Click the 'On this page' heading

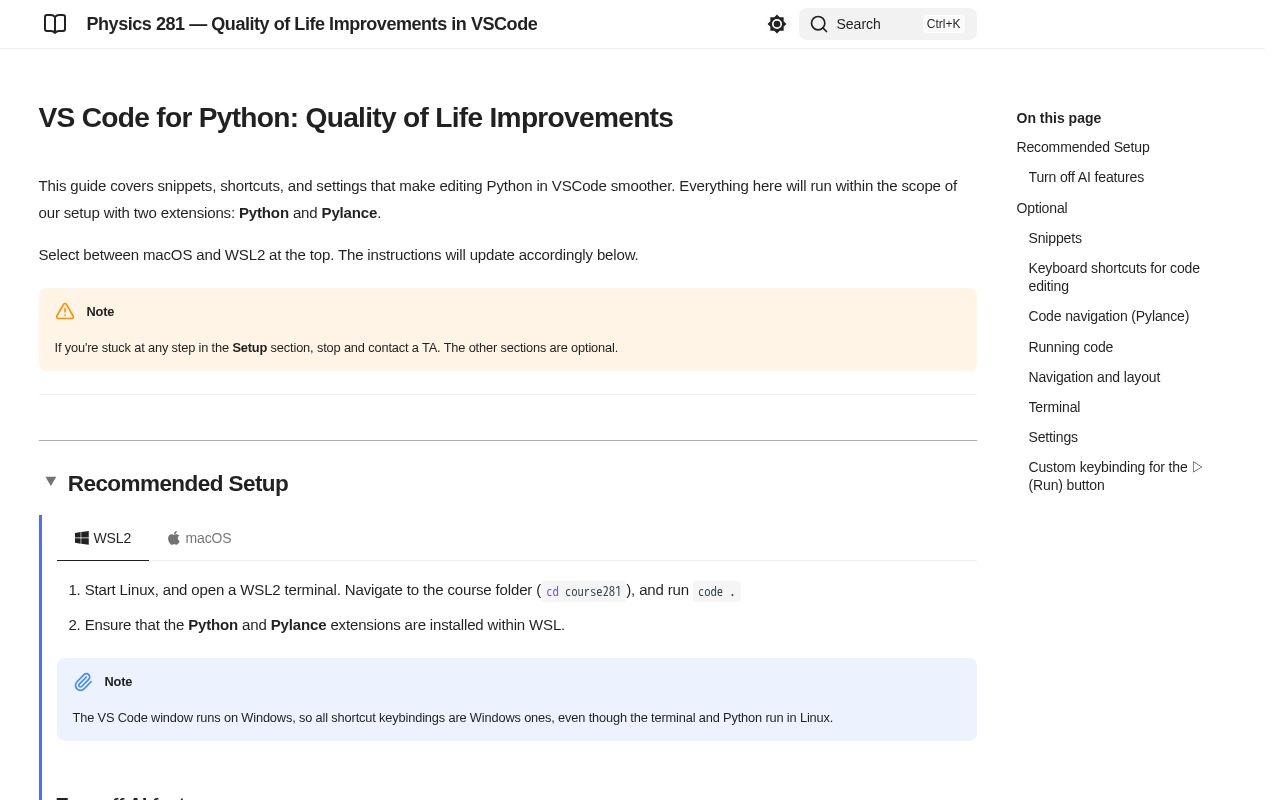coord(1059,118)
